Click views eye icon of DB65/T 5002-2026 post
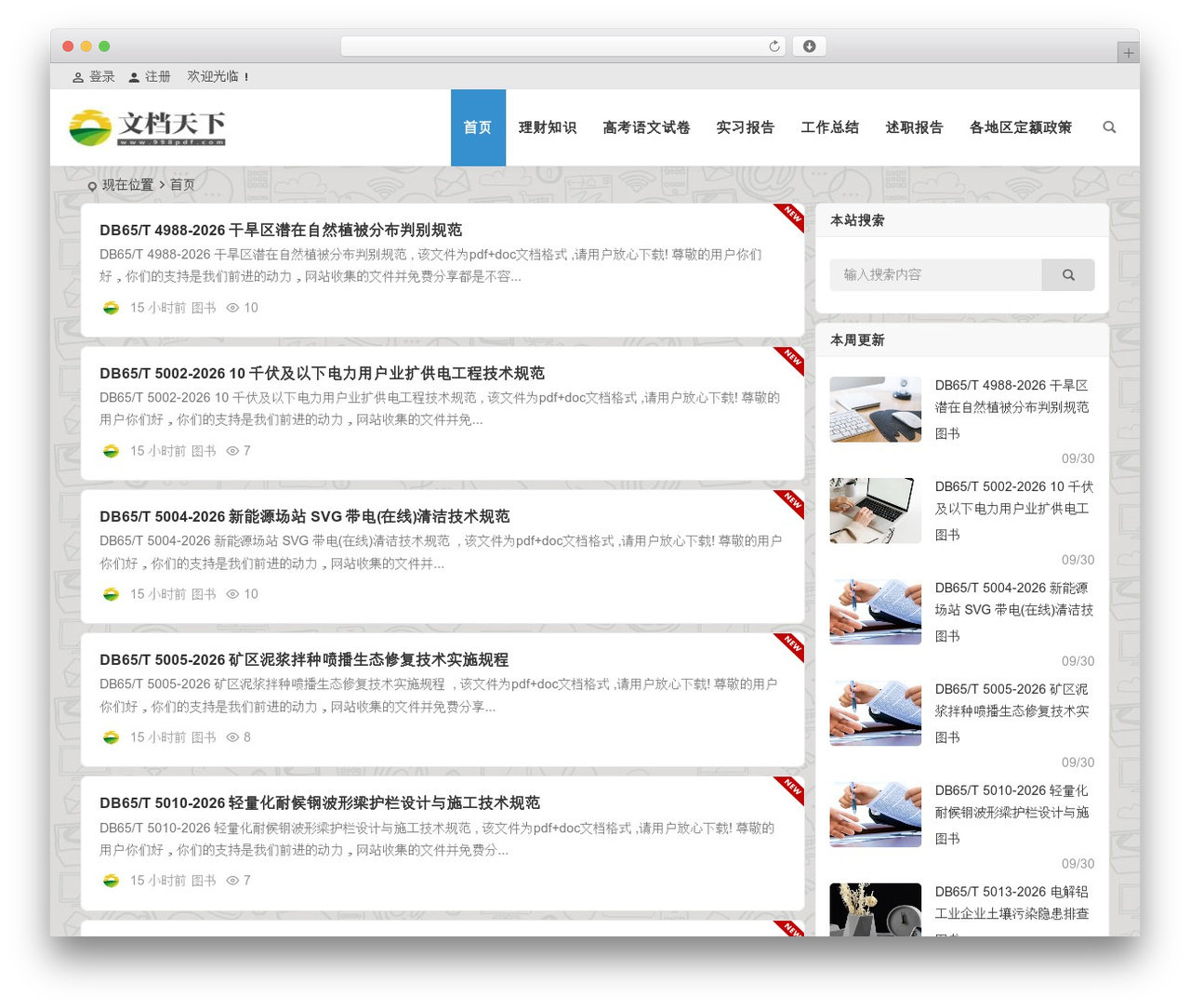1190x1008 pixels. pyautogui.click(x=232, y=451)
